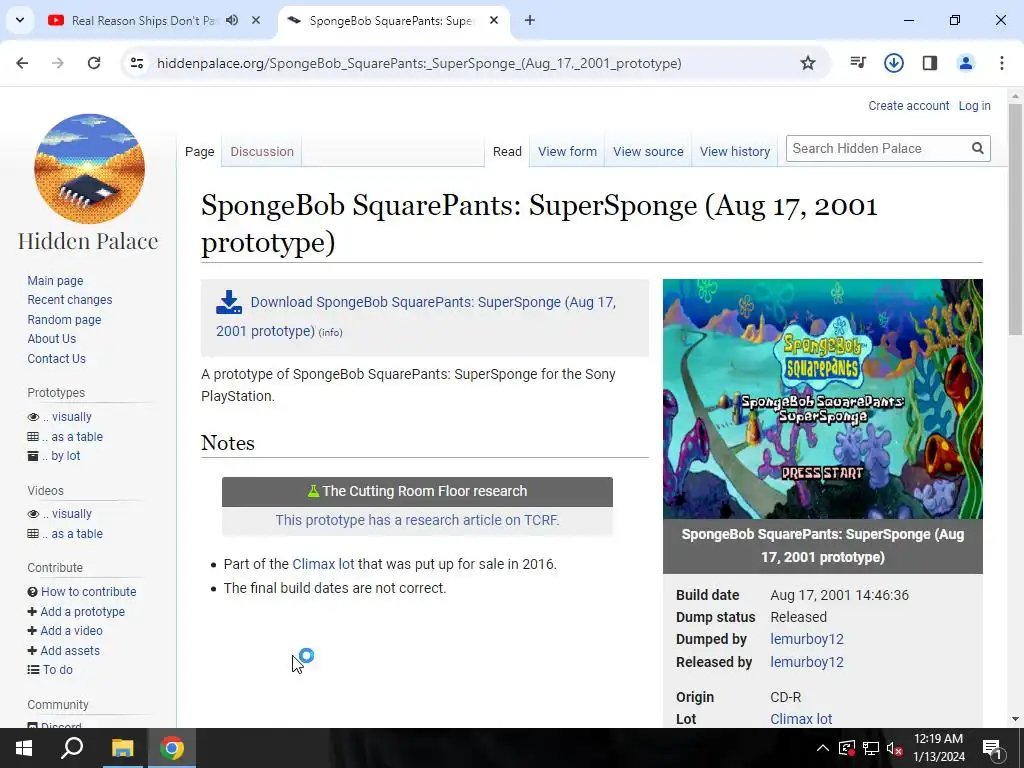Click the Hidden Palace logo image
The height and width of the screenshot is (768, 1024).
pos(89,168)
